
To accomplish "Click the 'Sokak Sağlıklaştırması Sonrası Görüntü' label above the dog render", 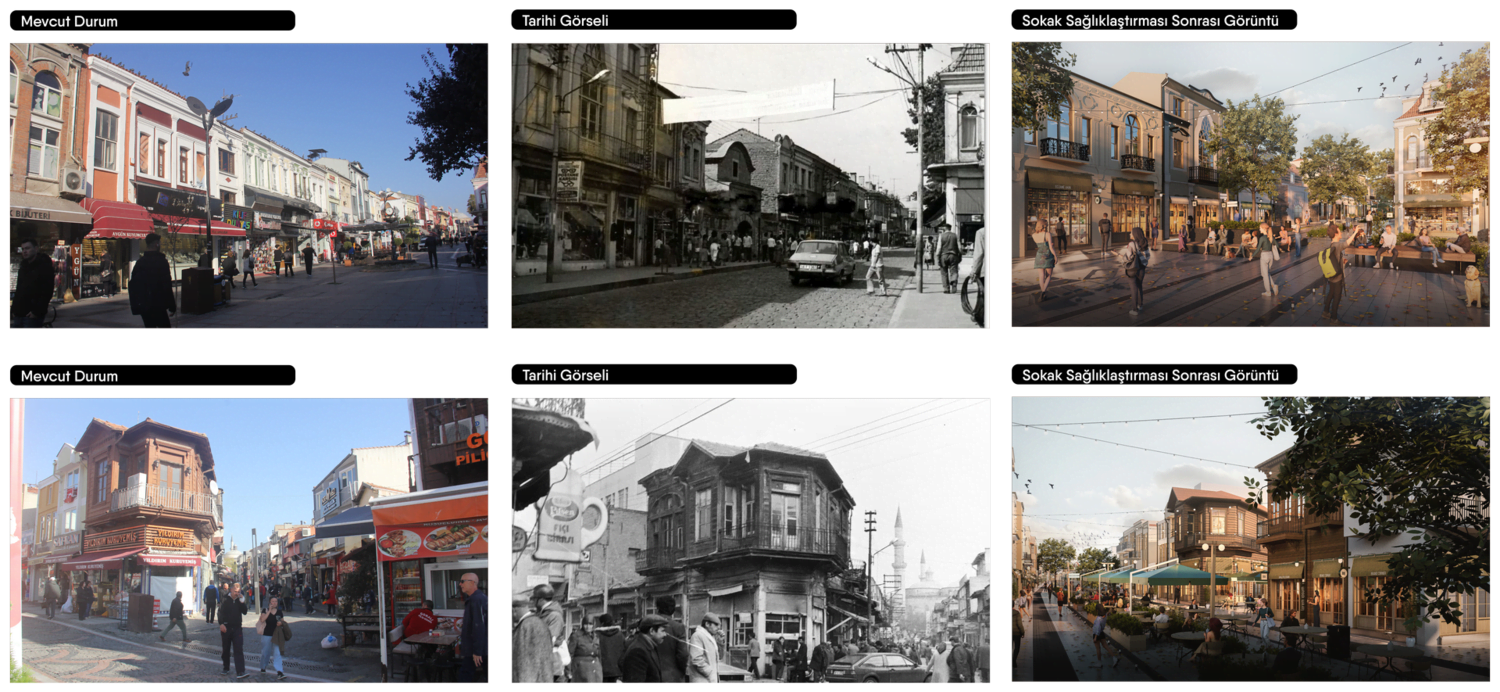I will [x=1150, y=21].
